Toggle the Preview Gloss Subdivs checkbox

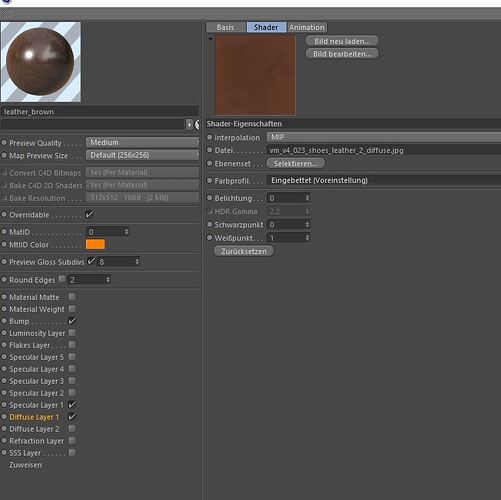click(x=91, y=261)
